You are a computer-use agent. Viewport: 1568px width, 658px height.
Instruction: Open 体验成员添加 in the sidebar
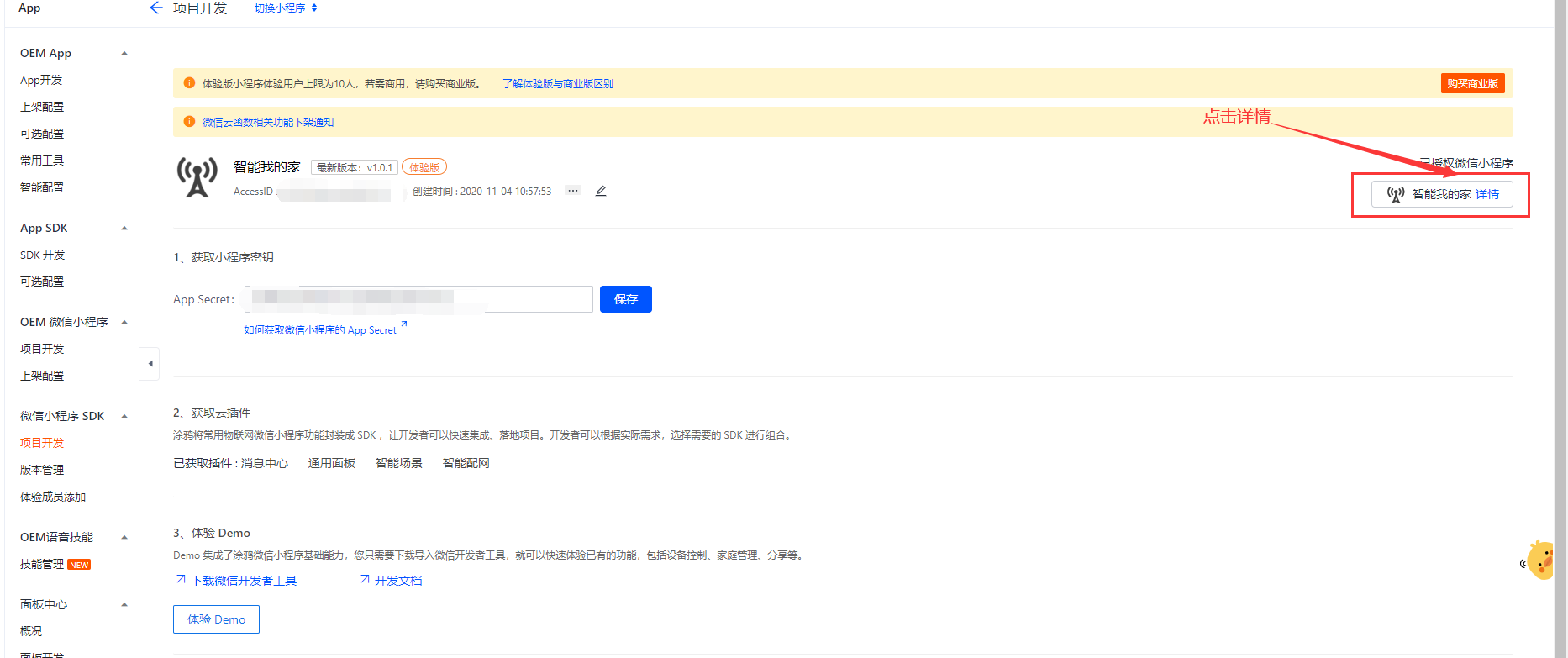(53, 497)
